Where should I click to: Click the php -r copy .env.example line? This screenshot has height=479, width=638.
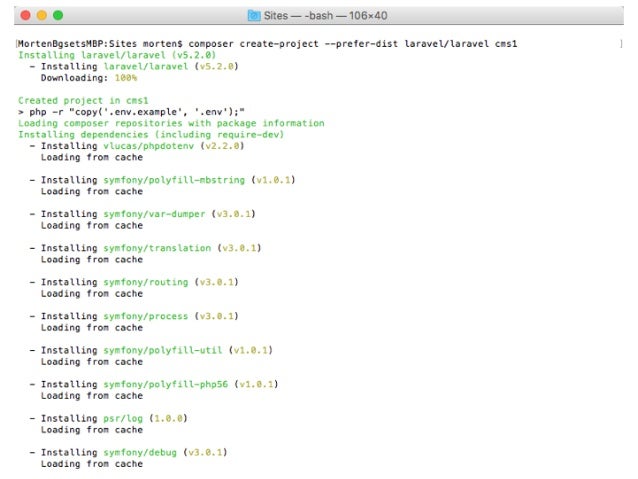[131, 112]
